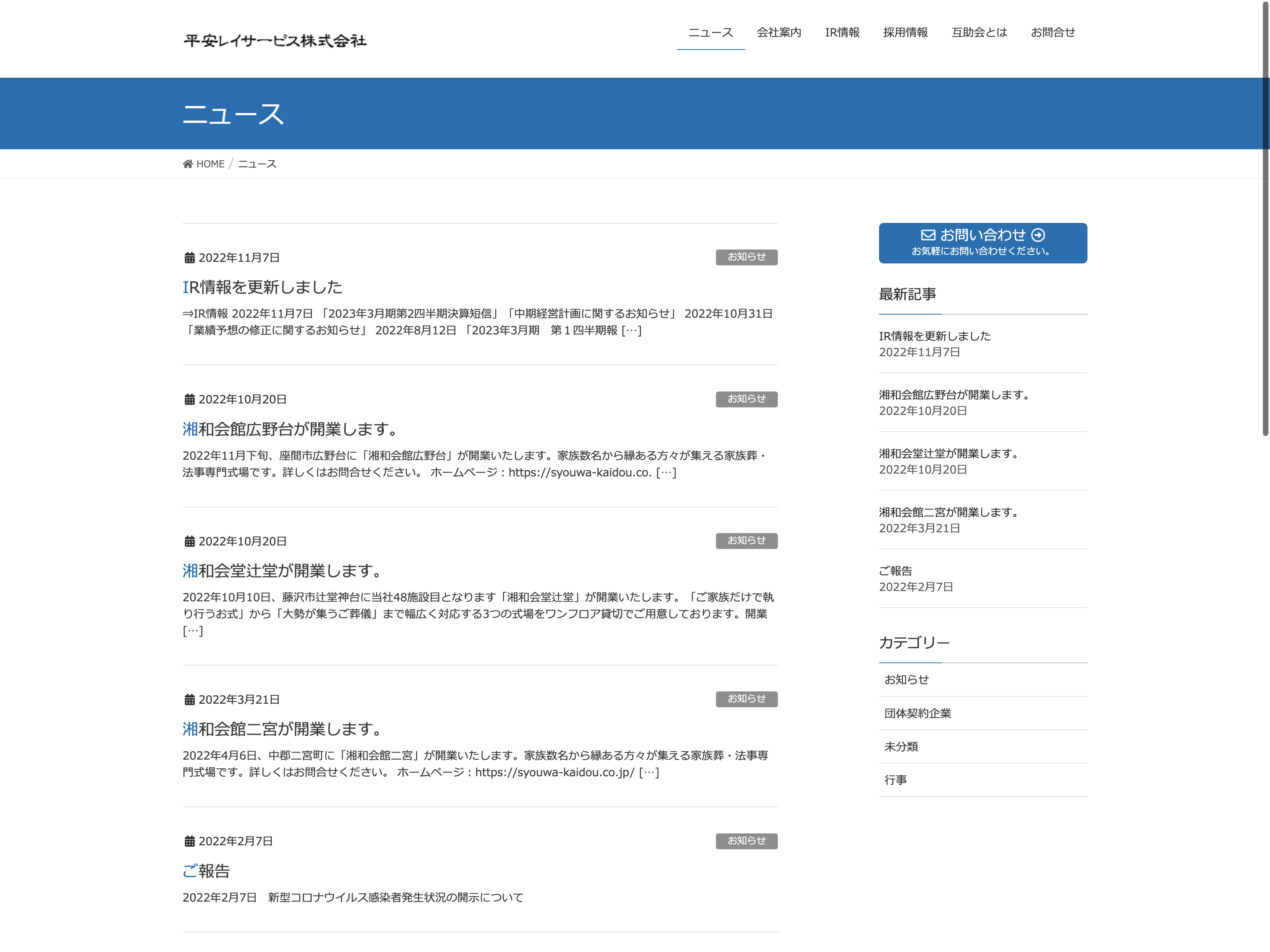Click calendar icon beside 2022年11月7日
The width and height of the screenshot is (1270, 952).
click(189, 258)
